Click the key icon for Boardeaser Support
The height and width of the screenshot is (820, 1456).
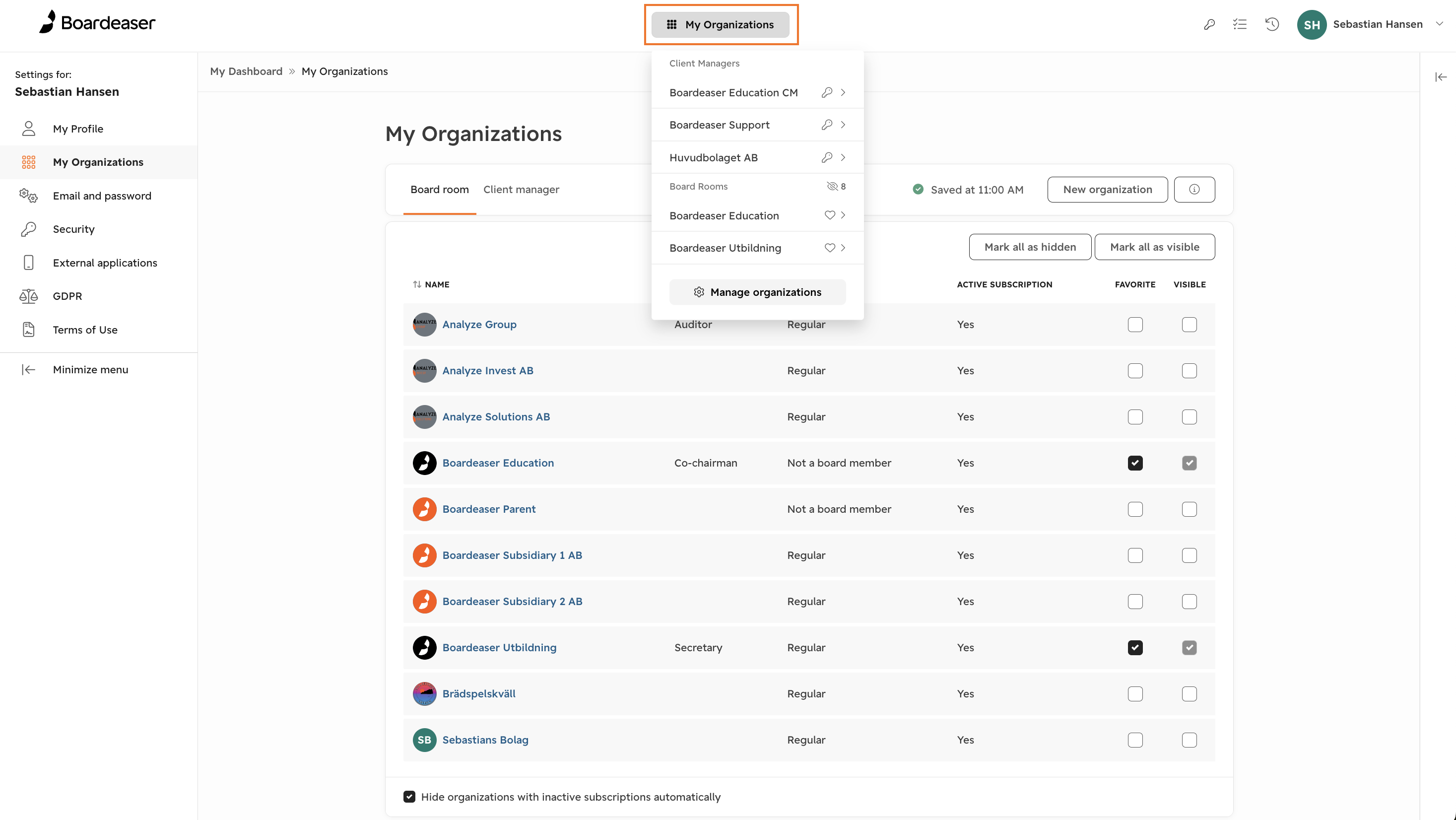tap(826, 125)
